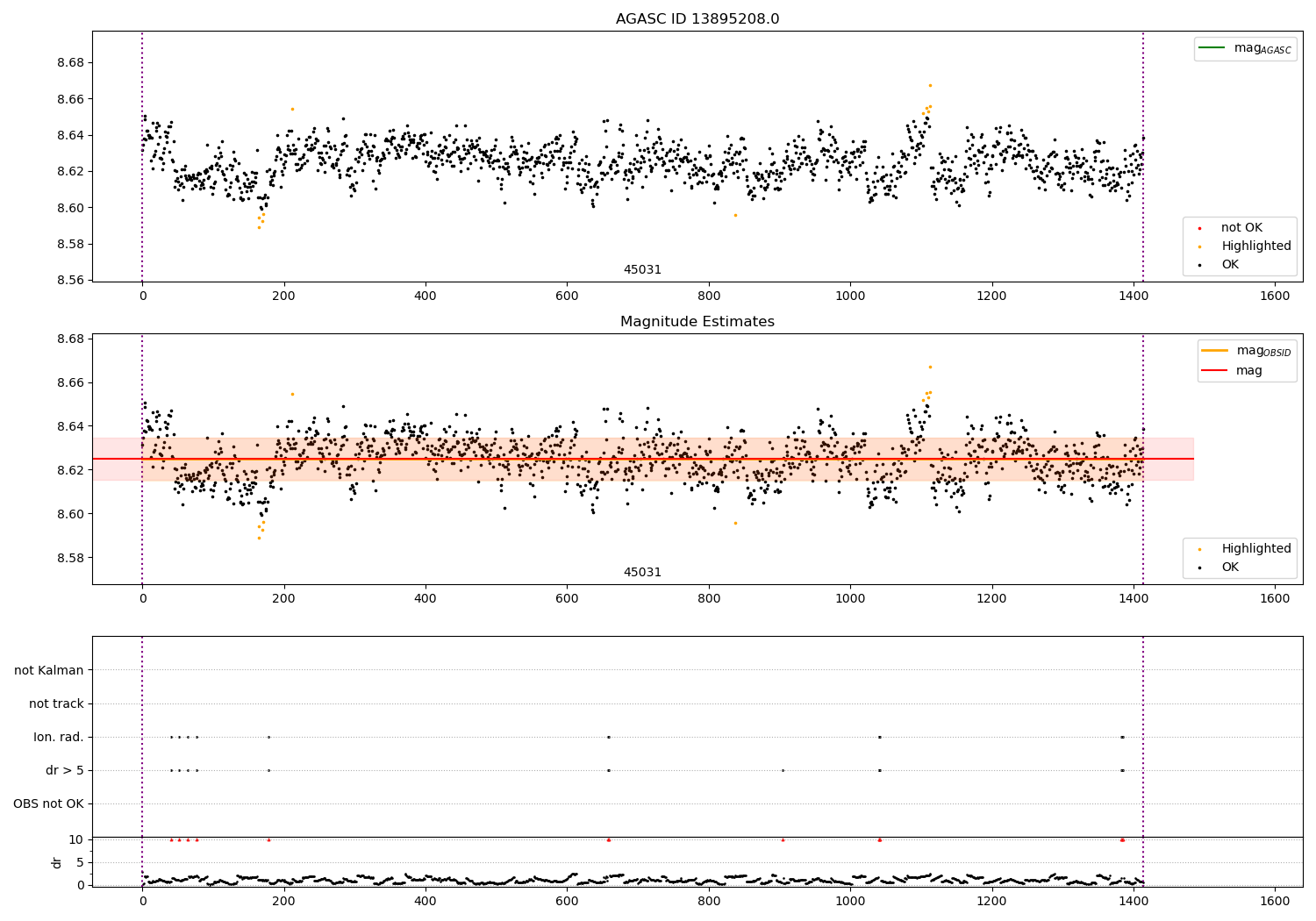Click the red triangle marker near x≈660 in bottom plot
This screenshot has height=921, width=1316.
pos(608,839)
